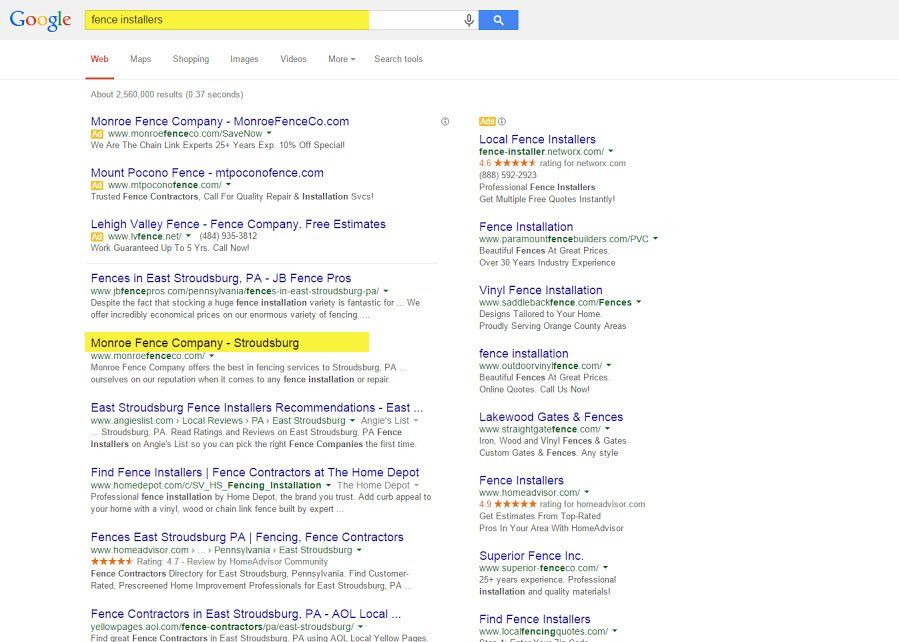Click Pennsylvania breadcrumb in HomeAdvisor result
This screenshot has height=642, width=899.
coord(242,550)
